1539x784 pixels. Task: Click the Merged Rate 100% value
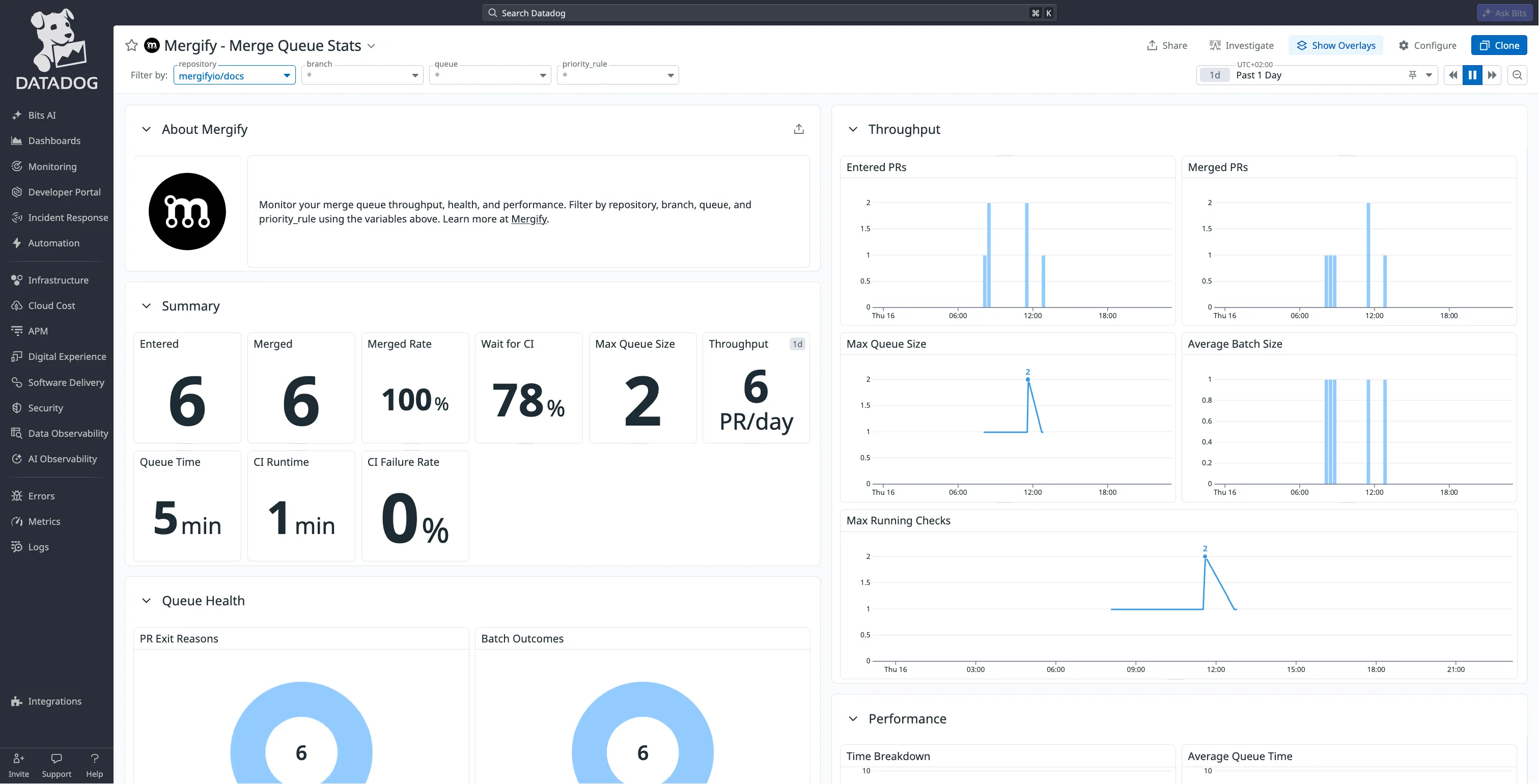coord(415,400)
